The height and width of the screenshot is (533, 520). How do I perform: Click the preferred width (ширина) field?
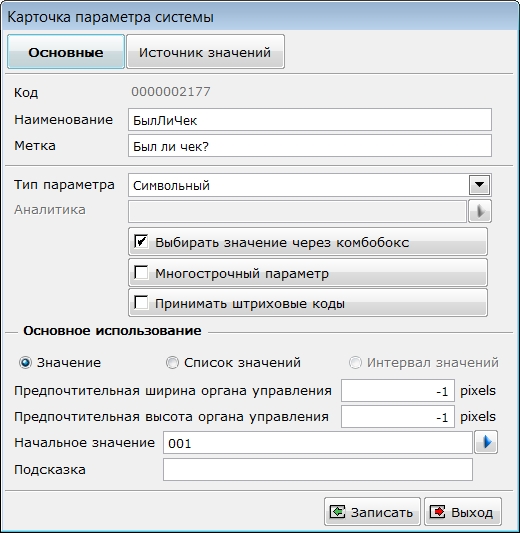(398, 391)
